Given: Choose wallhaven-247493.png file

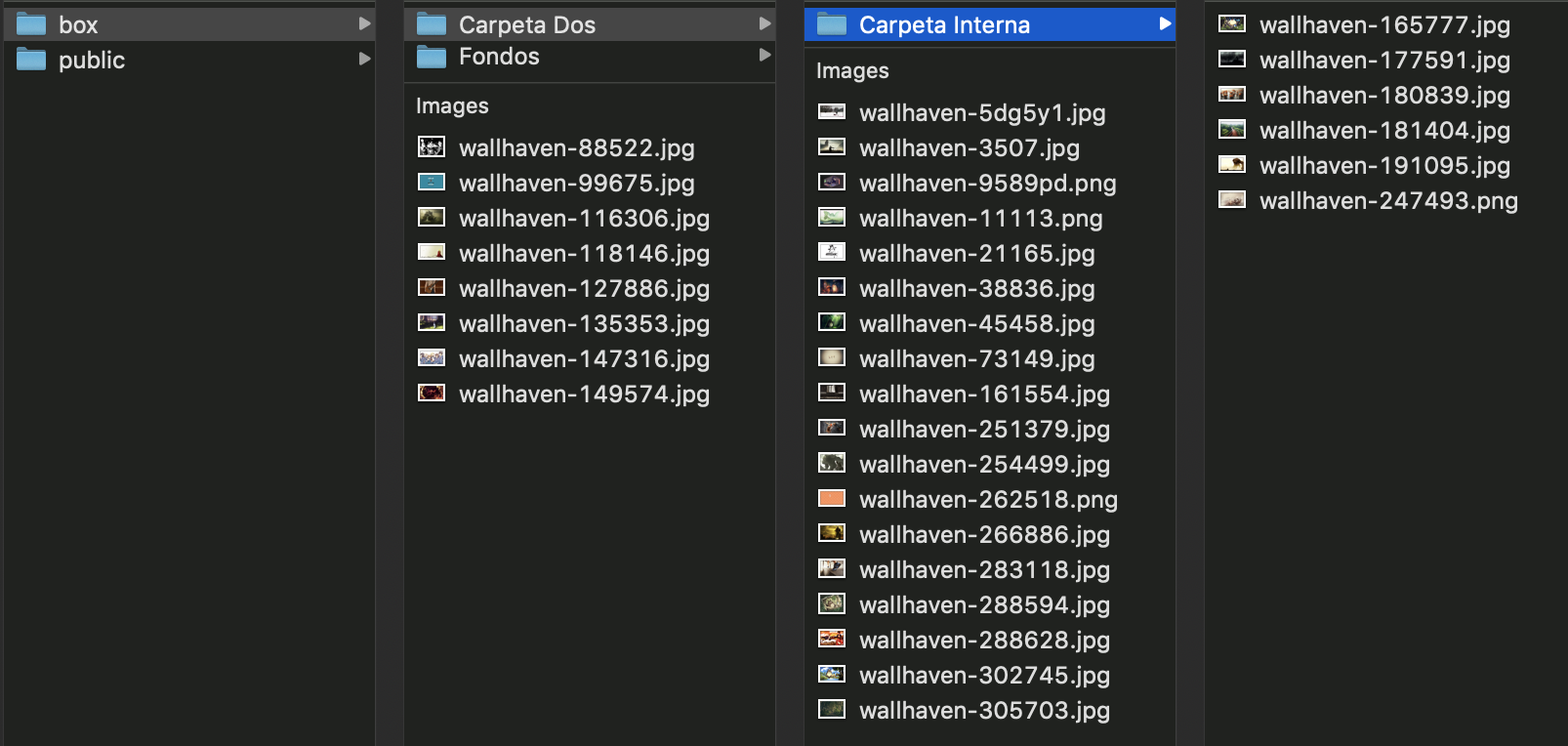Looking at the screenshot, I should (1387, 201).
